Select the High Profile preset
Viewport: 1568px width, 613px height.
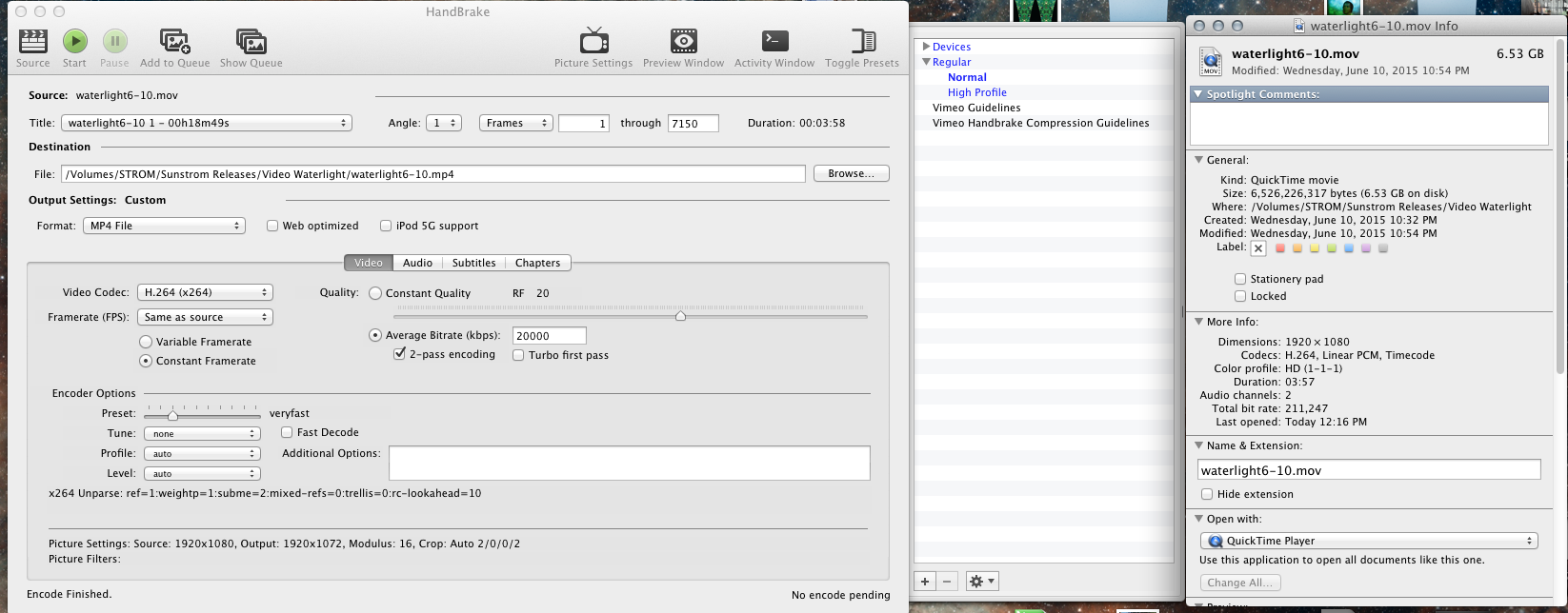pyautogui.click(x=977, y=92)
